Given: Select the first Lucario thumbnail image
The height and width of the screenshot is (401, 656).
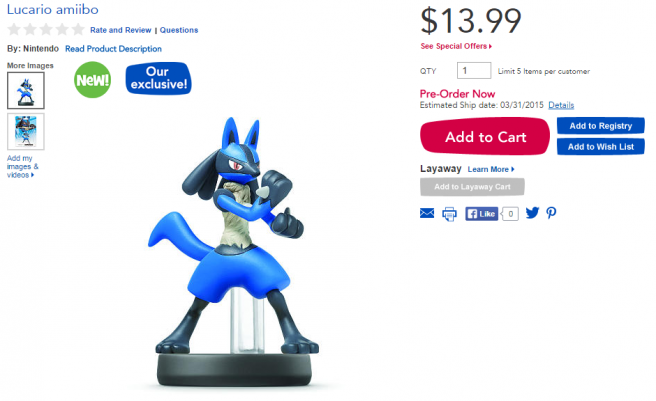Looking at the screenshot, I should tap(25, 90).
